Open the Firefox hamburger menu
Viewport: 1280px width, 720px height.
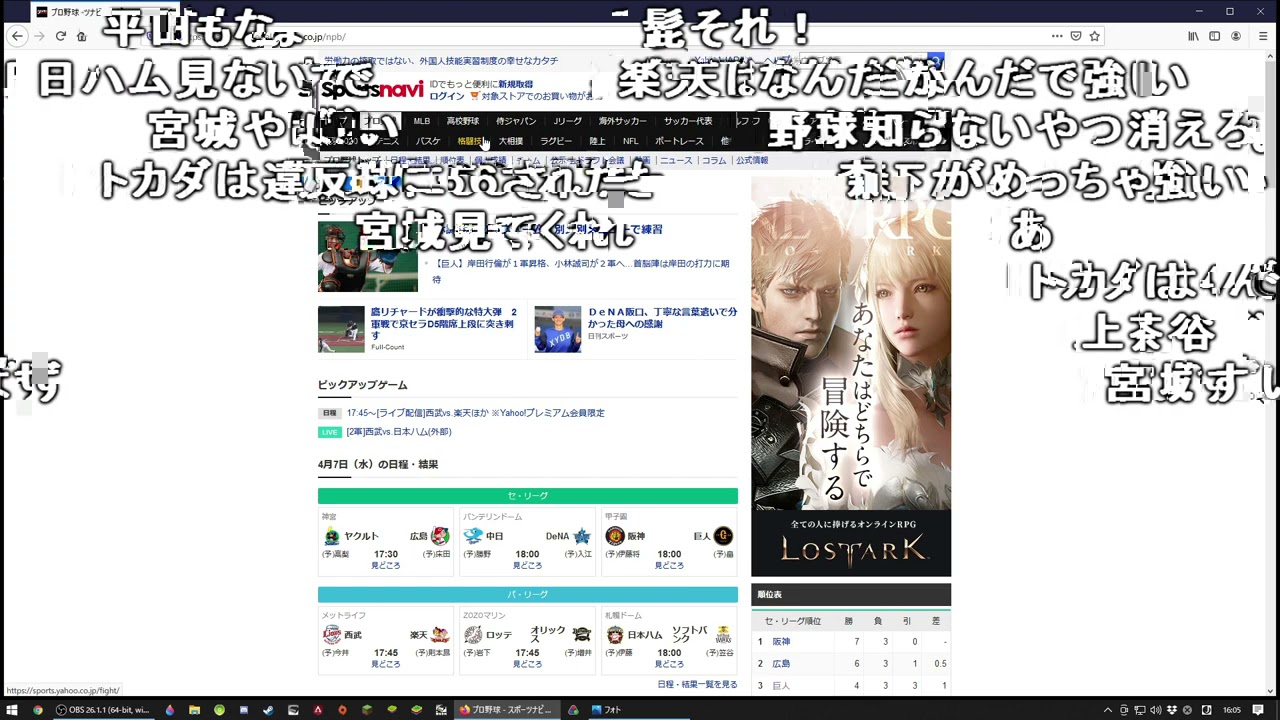tap(1262, 36)
